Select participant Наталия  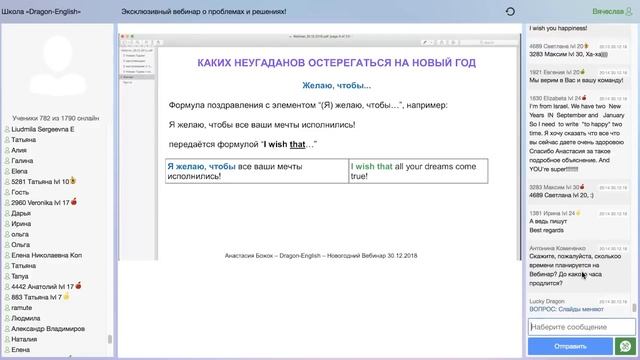24,339
